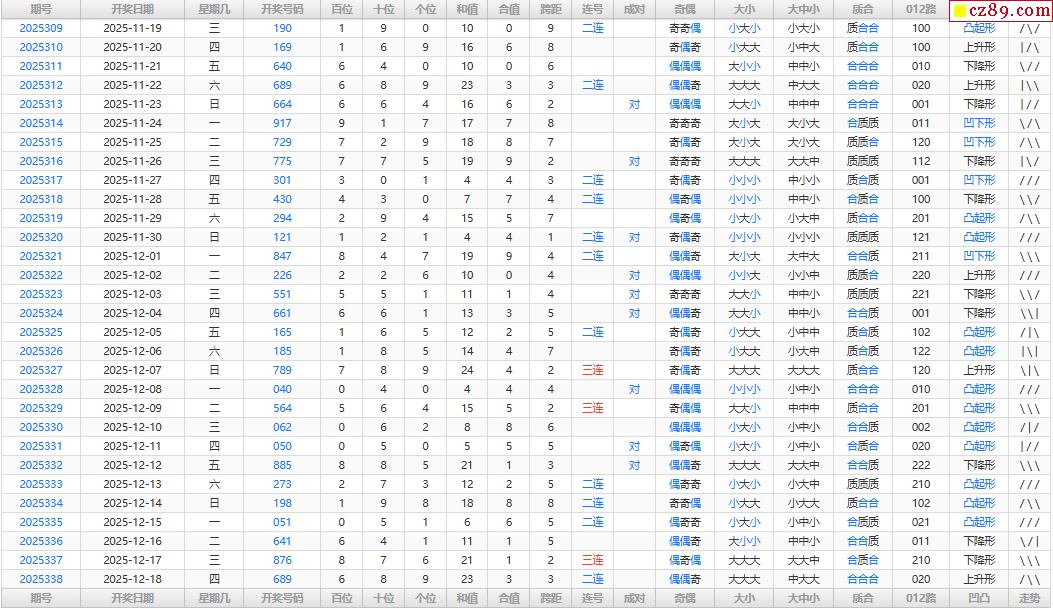Click 012路 value 222 in row 2025332

tap(921, 465)
